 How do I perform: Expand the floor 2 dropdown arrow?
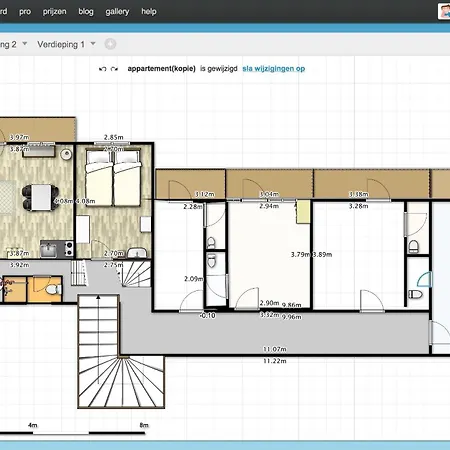point(25,44)
